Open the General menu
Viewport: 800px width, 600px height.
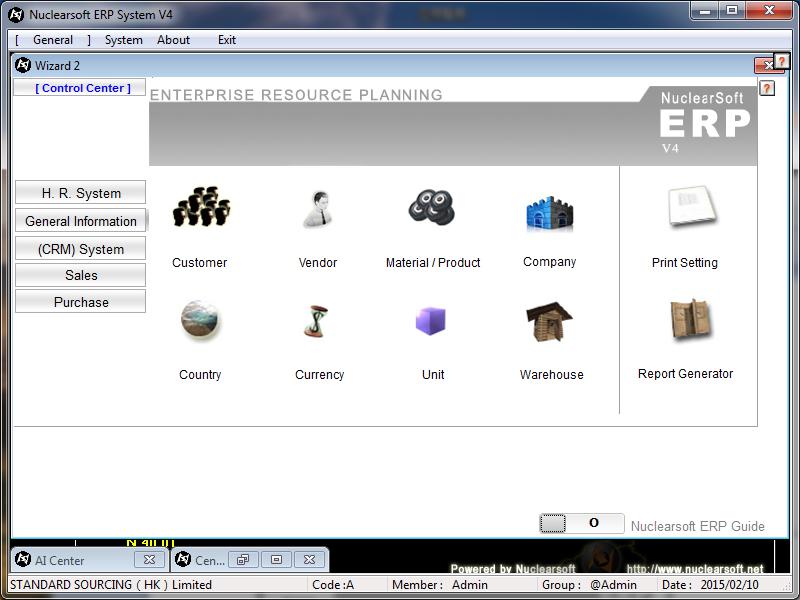53,40
